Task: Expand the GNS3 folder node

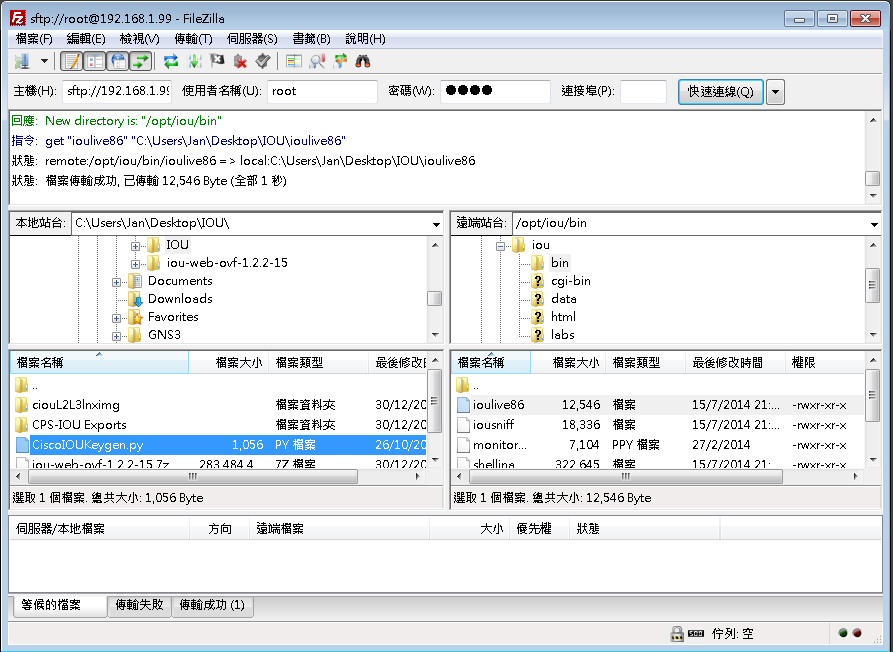Action: [116, 336]
